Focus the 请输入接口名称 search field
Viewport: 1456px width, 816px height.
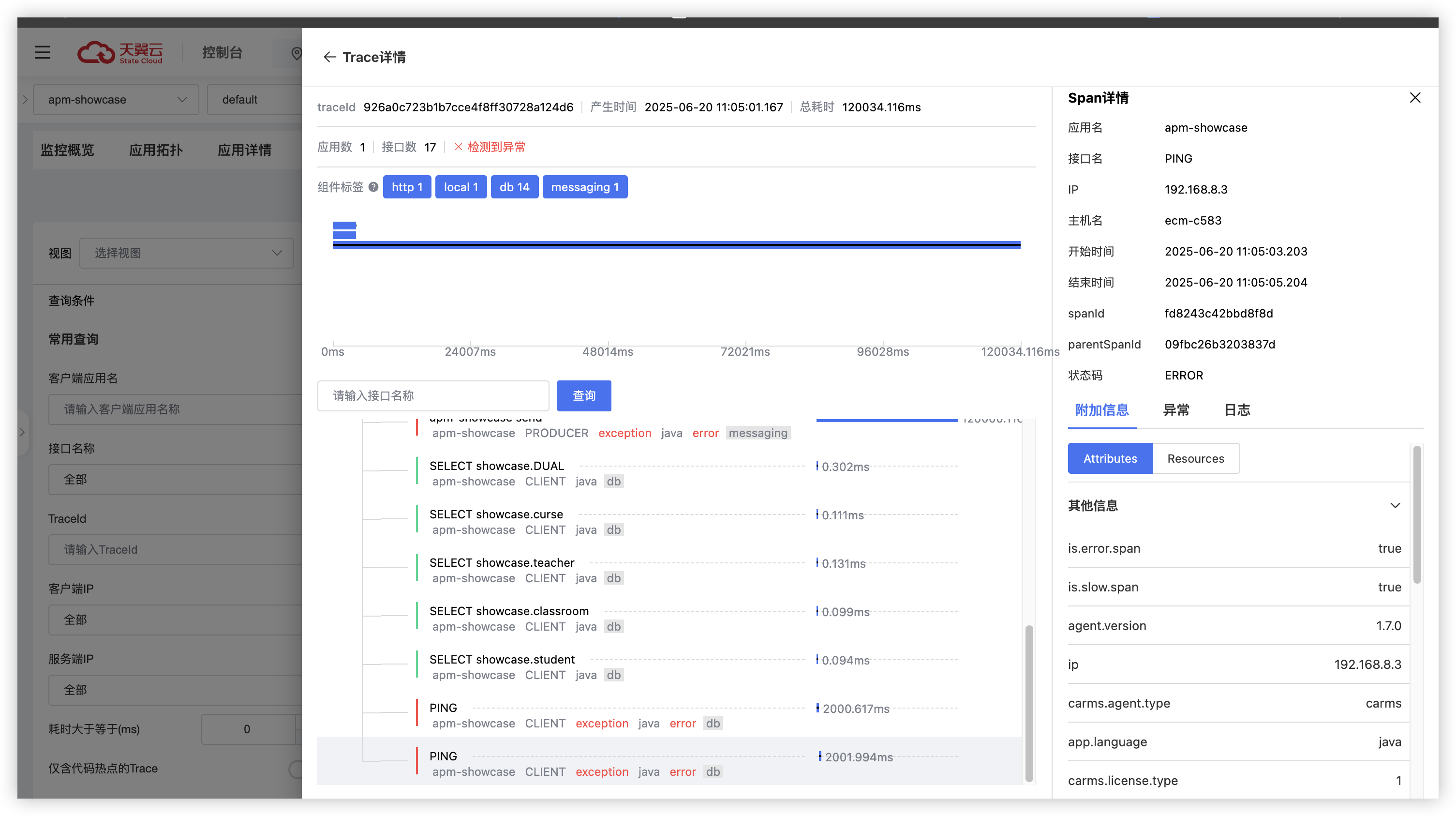[x=433, y=396]
